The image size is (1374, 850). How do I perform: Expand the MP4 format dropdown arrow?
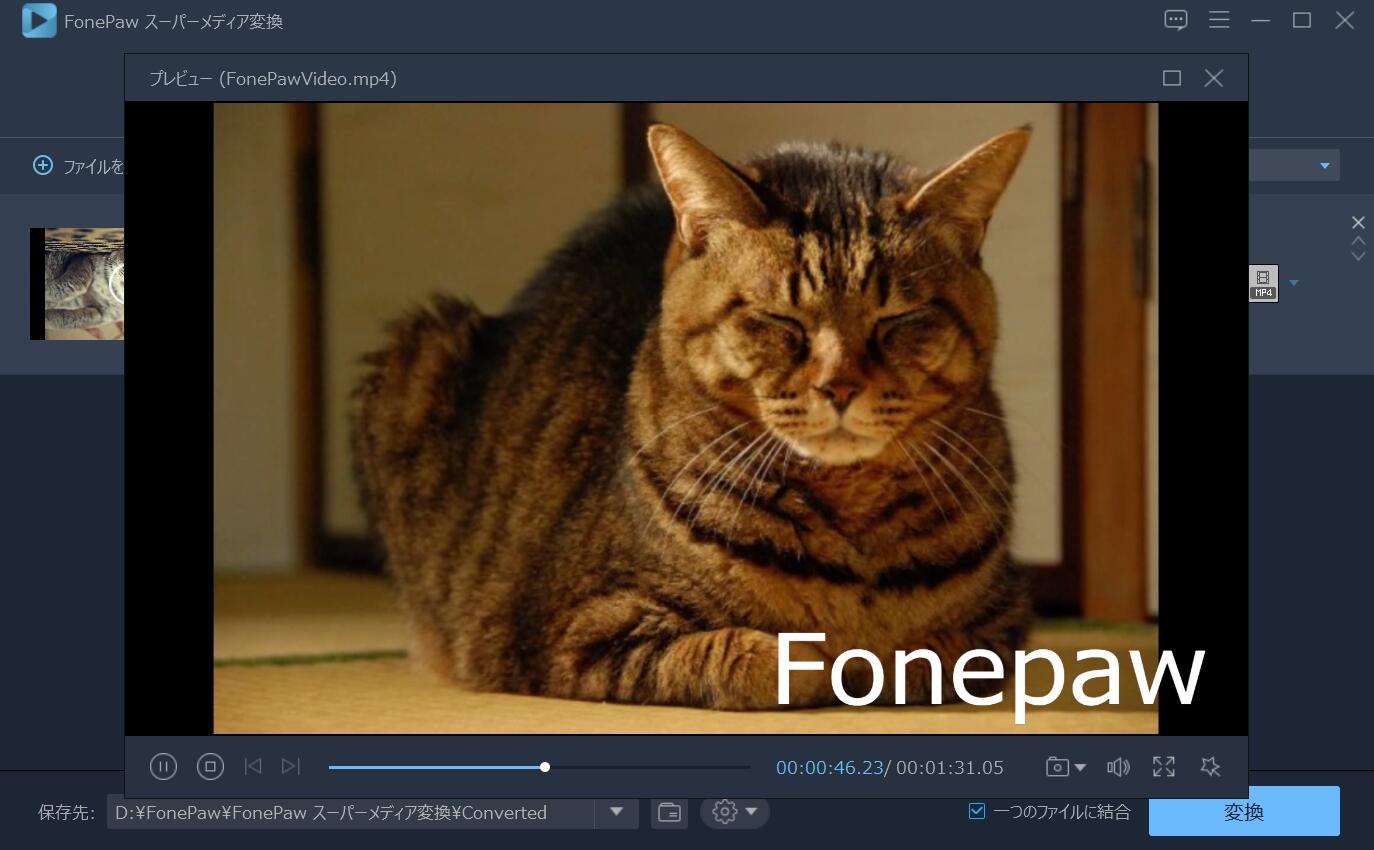(1294, 283)
